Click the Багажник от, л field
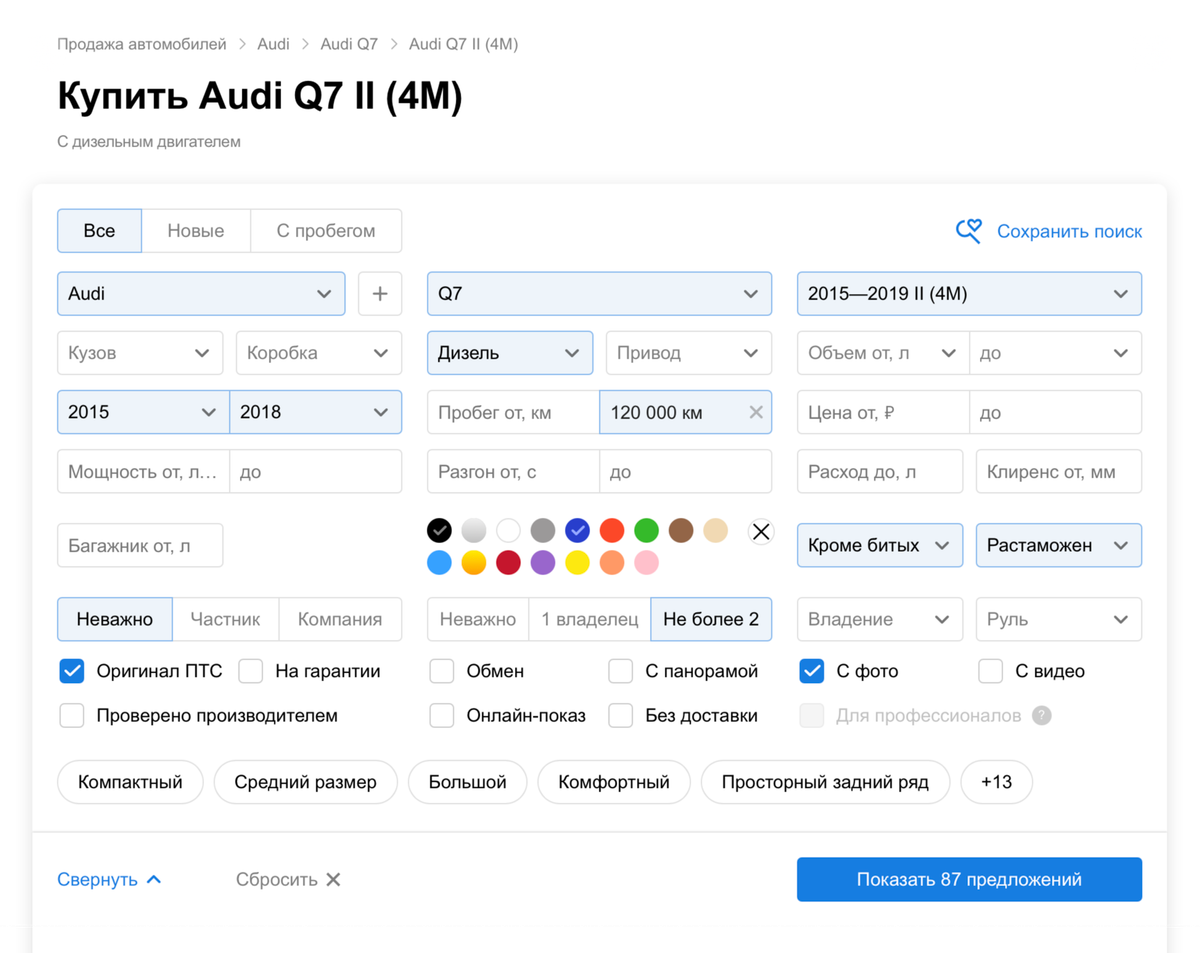The image size is (1200, 953). click(140, 546)
